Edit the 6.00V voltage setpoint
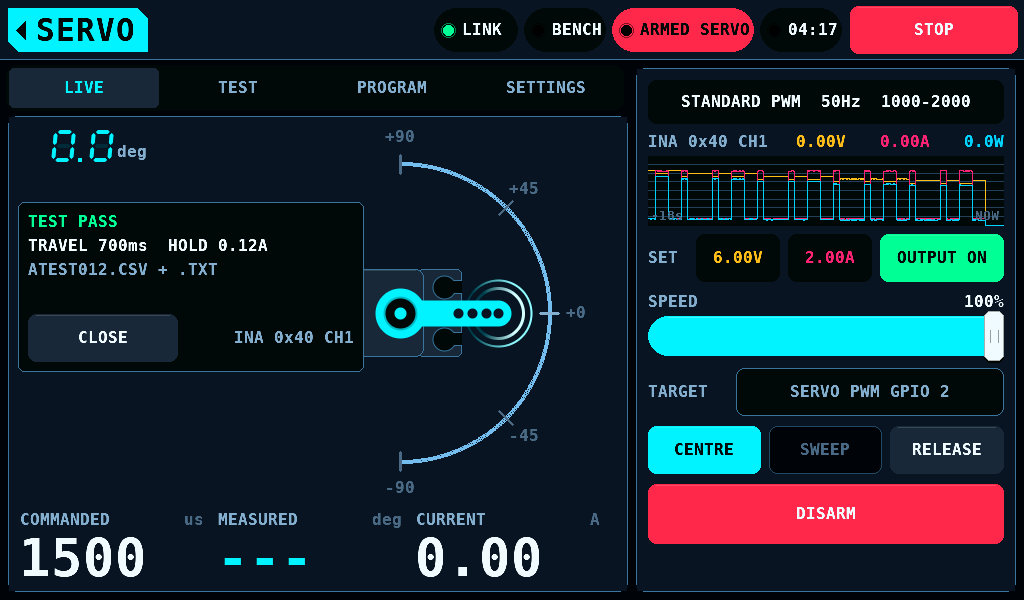Image resolution: width=1024 pixels, height=600 pixels. [x=738, y=258]
